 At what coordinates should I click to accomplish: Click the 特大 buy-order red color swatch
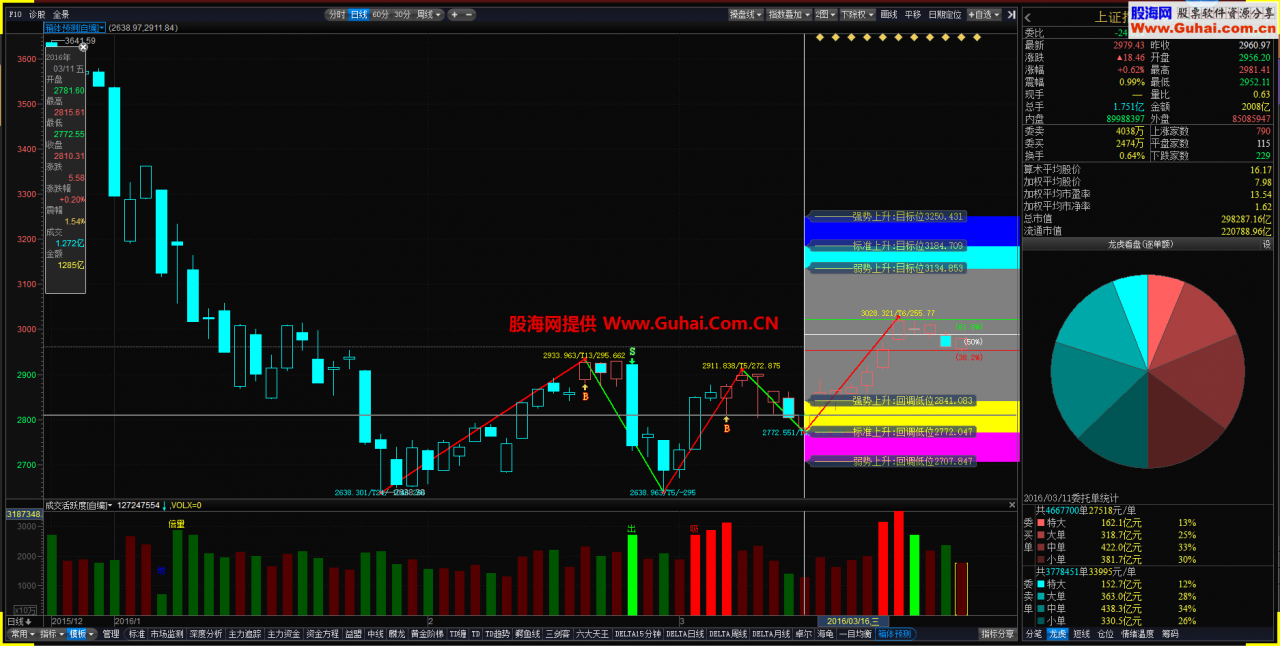pyautogui.click(x=1041, y=522)
